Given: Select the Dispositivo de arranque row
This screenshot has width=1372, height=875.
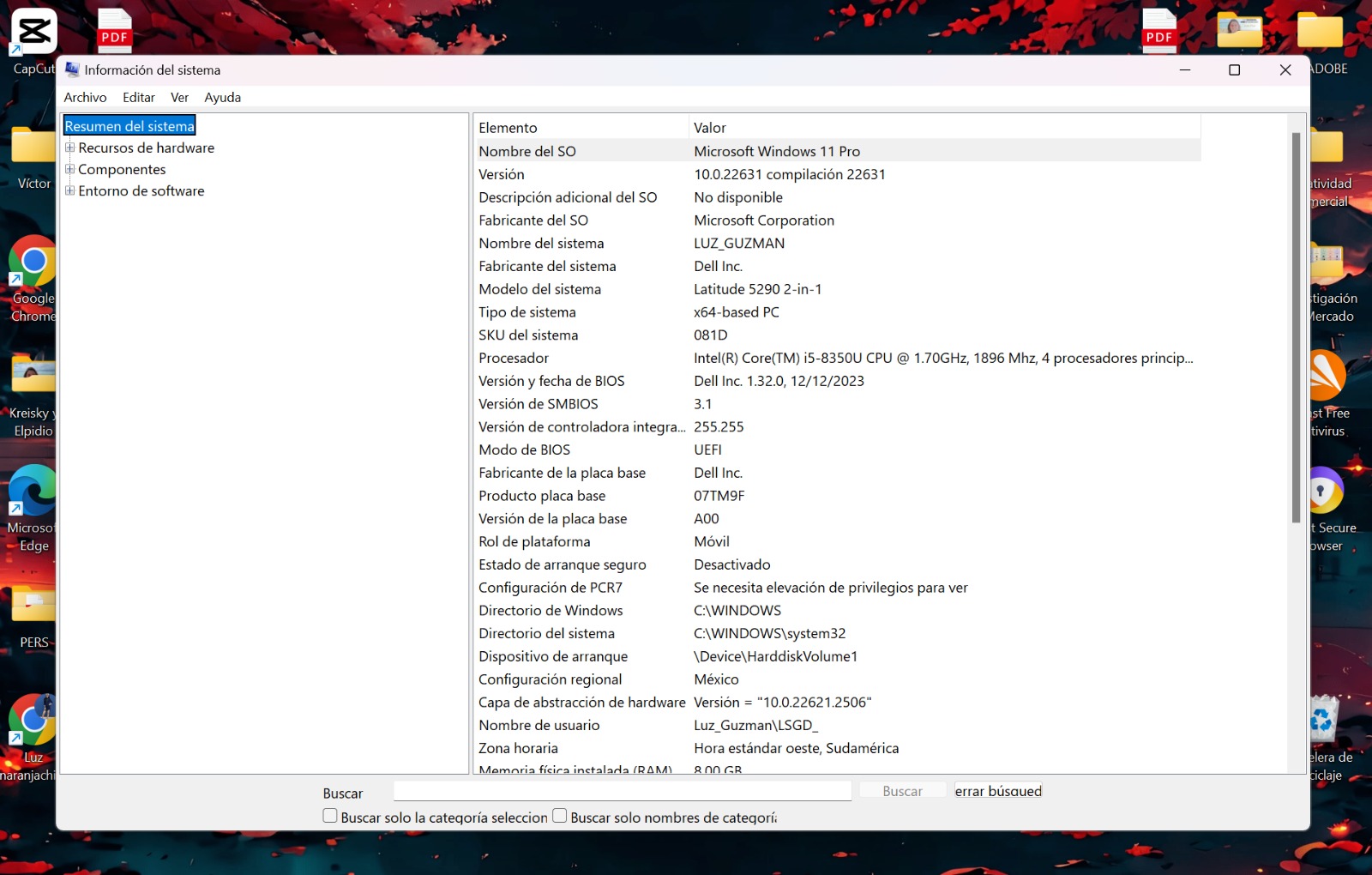Looking at the screenshot, I should click(838, 656).
